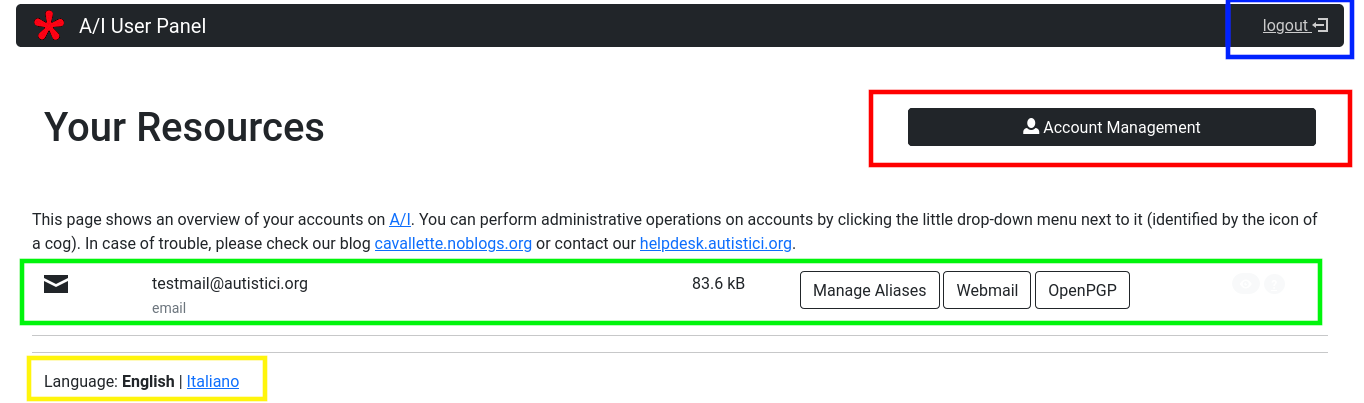Click the envelope icon for the email account
This screenshot has width=1364, height=403.
point(56,285)
